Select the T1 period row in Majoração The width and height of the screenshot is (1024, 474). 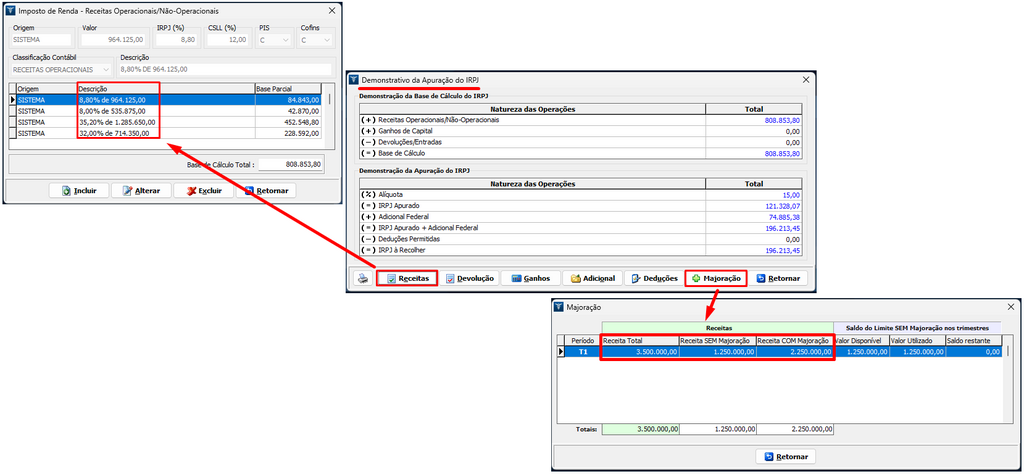(582, 352)
